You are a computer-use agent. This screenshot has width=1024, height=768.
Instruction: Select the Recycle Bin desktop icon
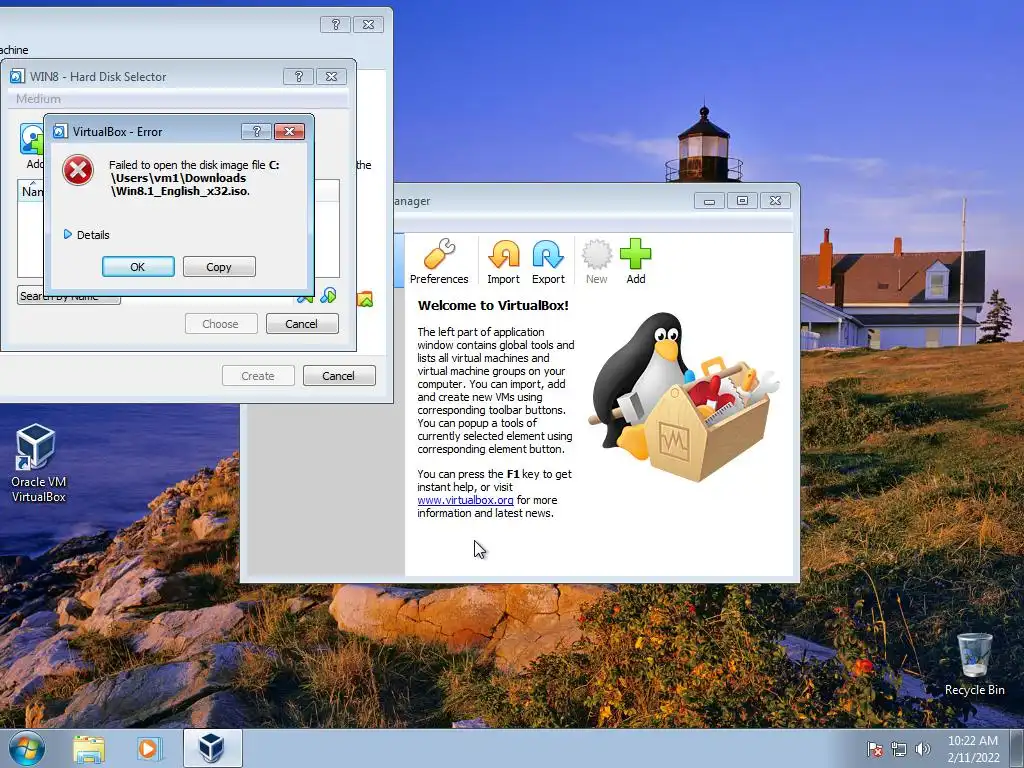[x=974, y=664]
